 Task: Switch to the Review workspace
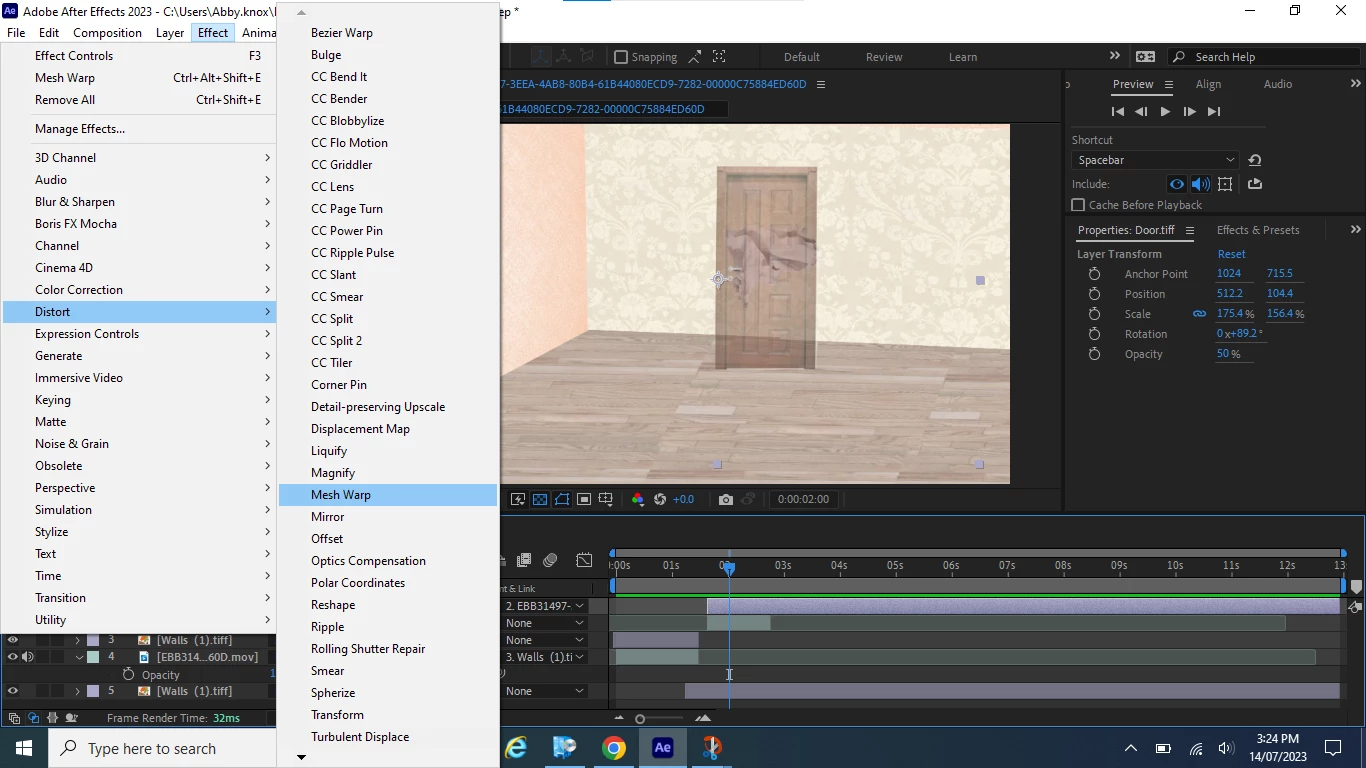tap(884, 57)
